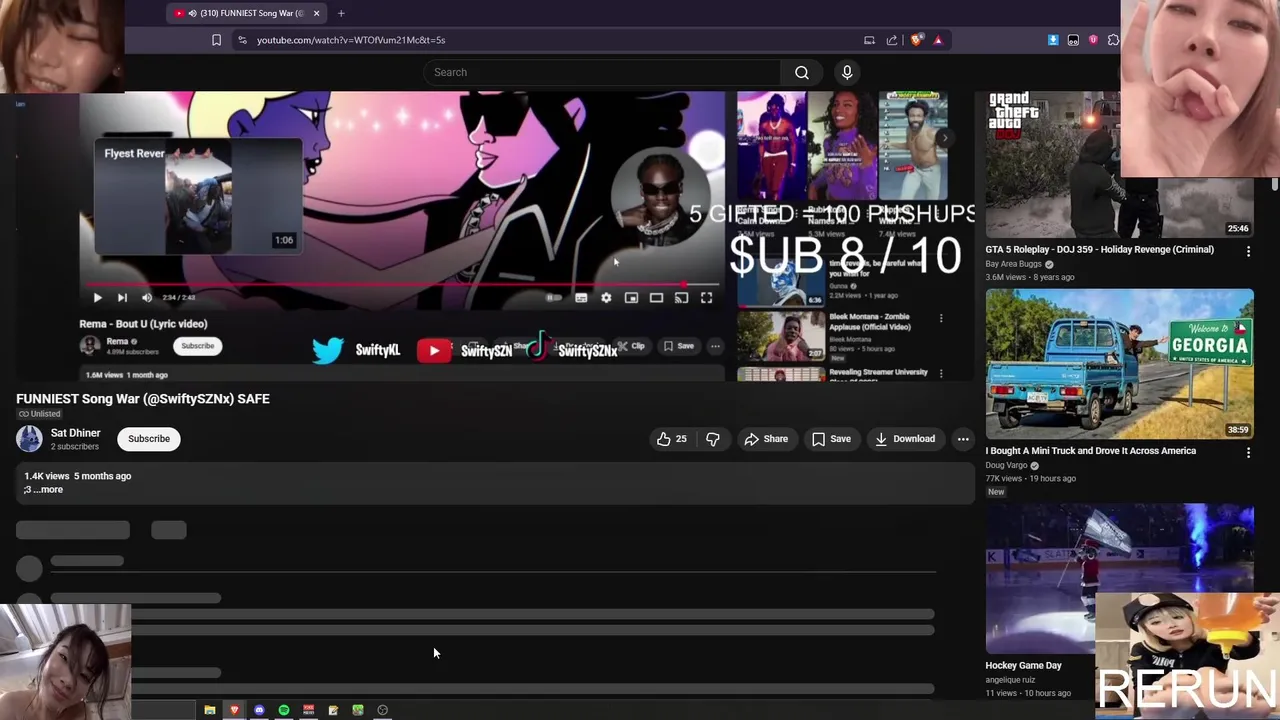
Task: Open Discord from taskbar
Action: coord(259,710)
